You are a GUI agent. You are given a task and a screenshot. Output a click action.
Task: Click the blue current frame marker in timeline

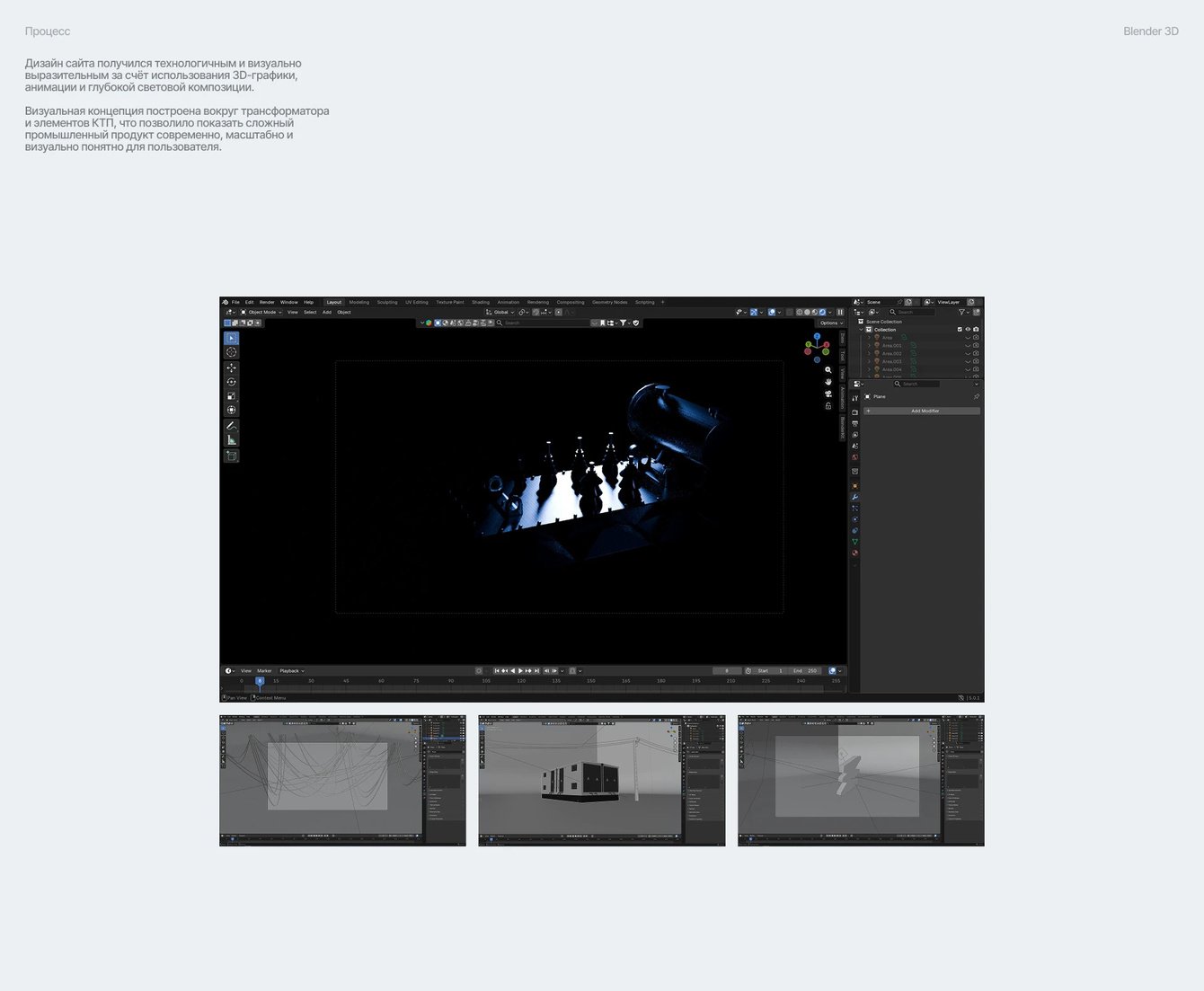[x=260, y=681]
